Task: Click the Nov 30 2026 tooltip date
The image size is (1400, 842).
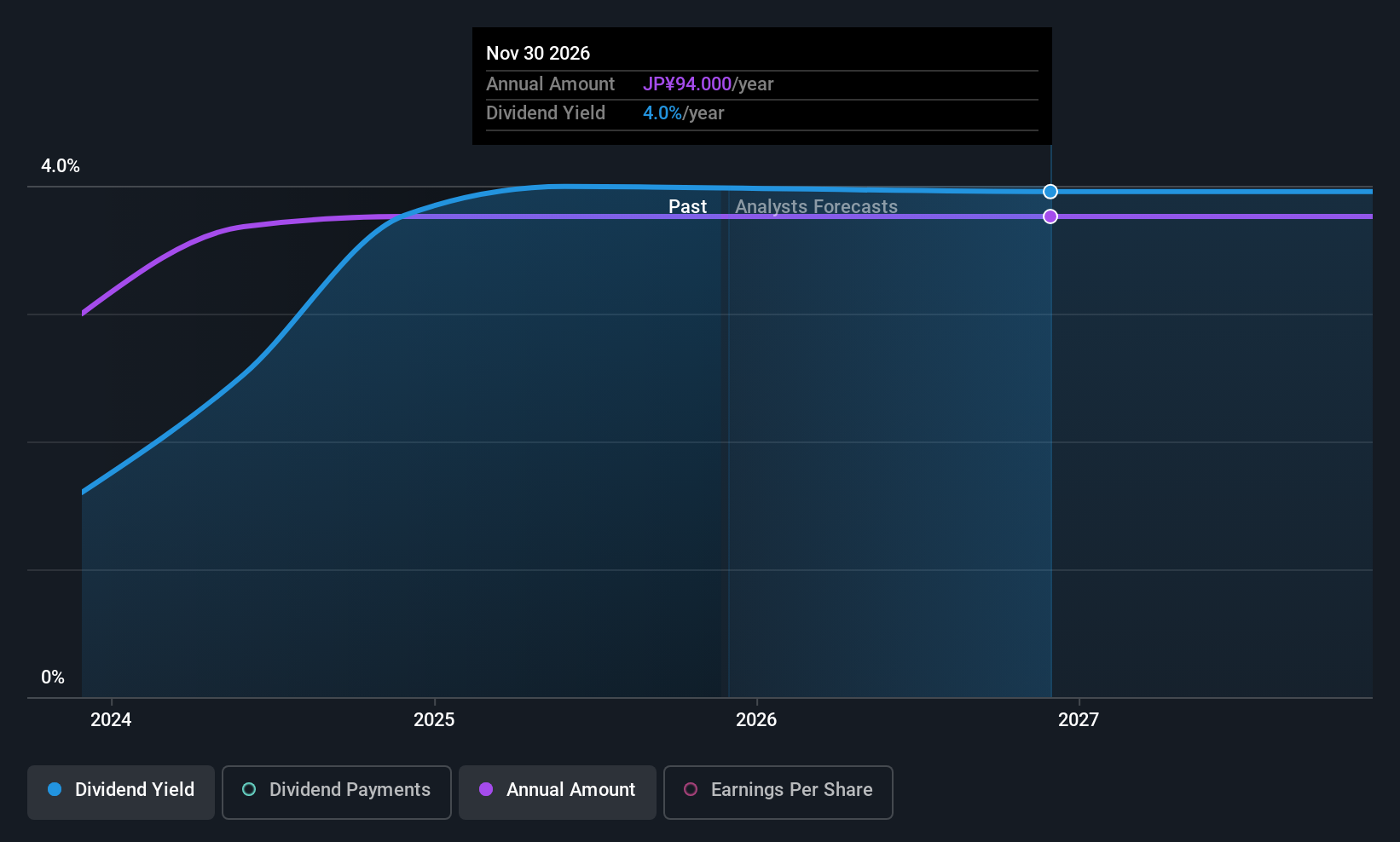Action: coord(538,54)
